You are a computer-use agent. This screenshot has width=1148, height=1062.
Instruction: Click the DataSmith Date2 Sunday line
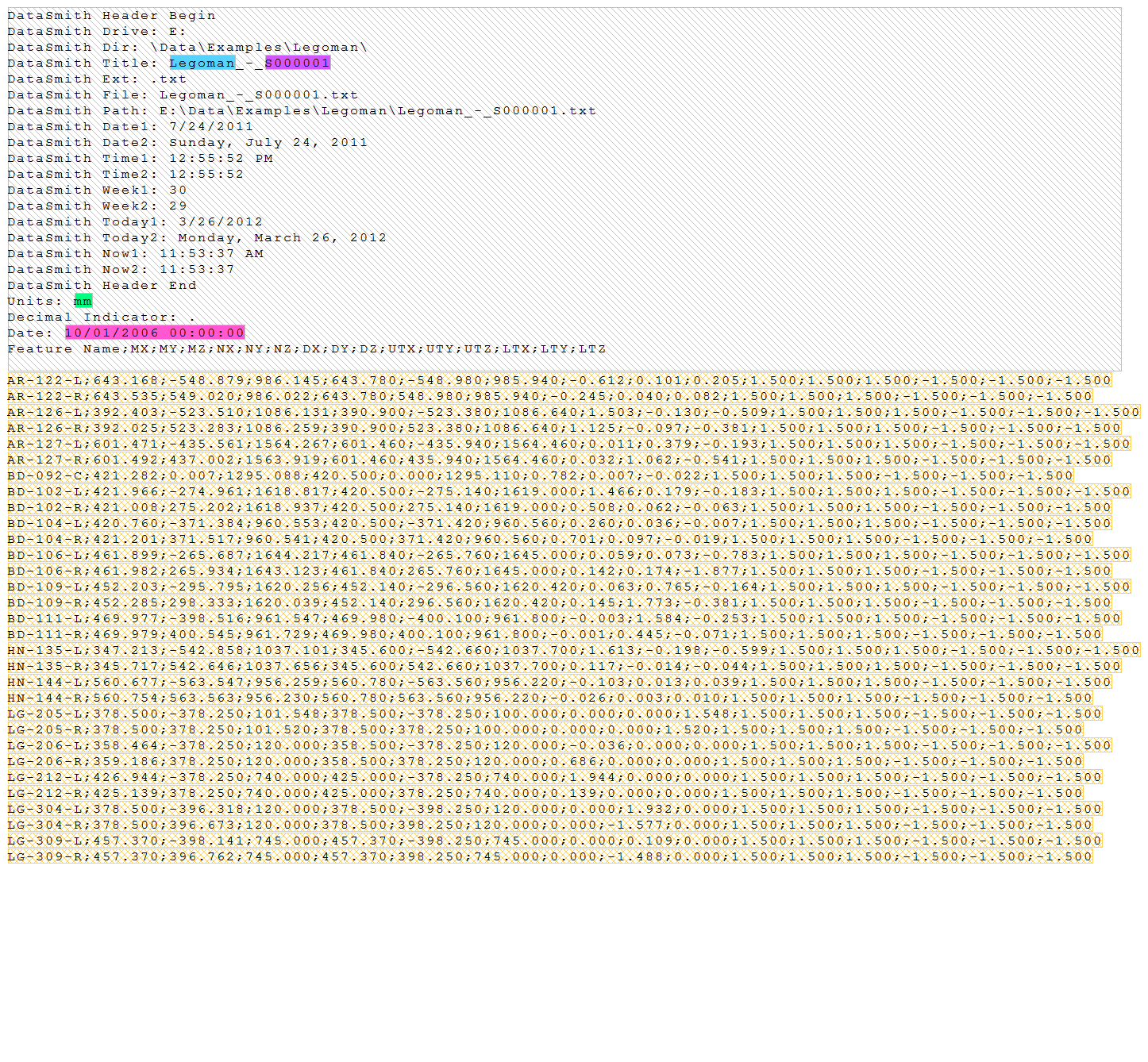tap(187, 142)
